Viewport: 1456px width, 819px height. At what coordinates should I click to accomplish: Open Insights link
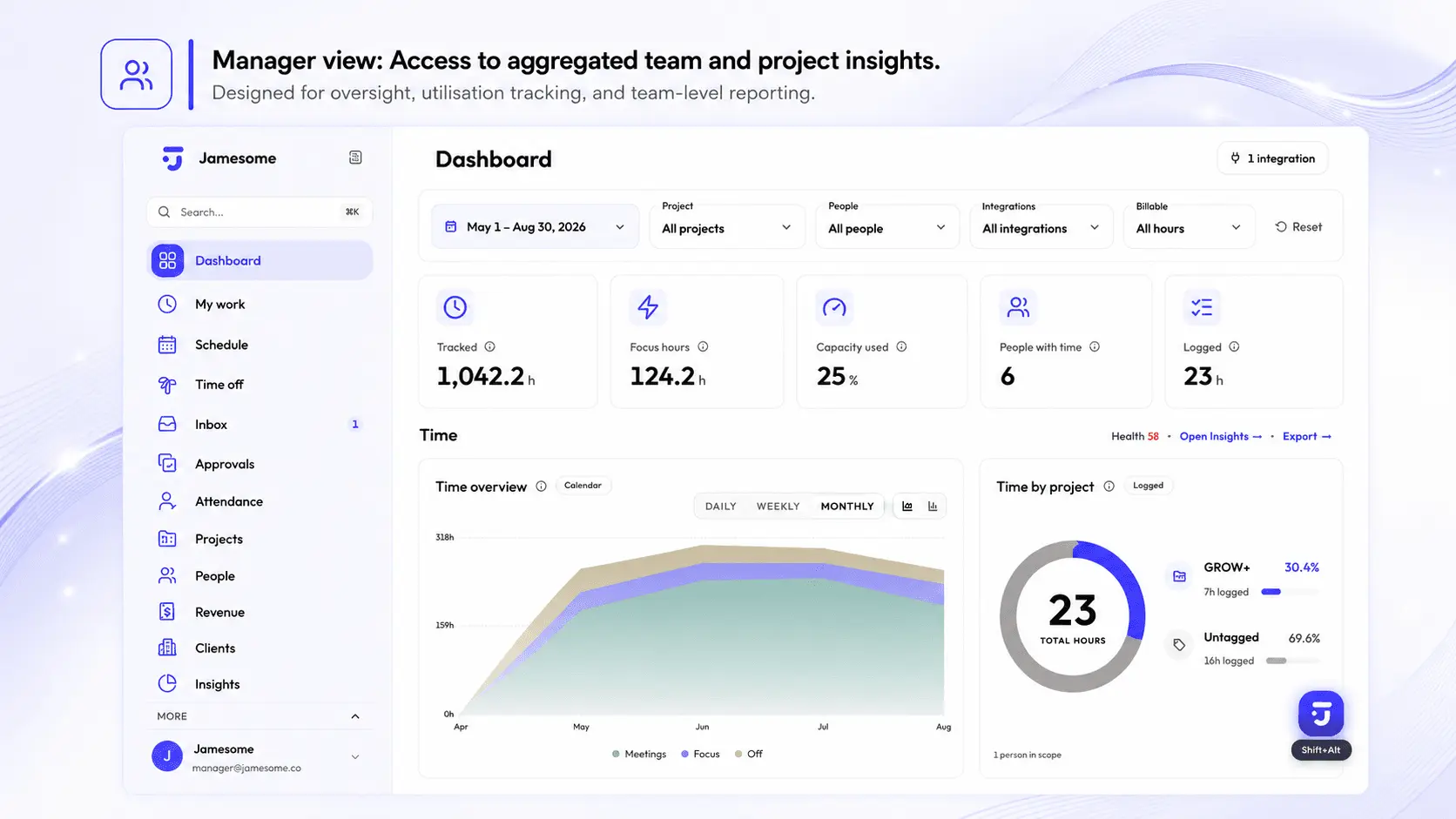point(1221,436)
